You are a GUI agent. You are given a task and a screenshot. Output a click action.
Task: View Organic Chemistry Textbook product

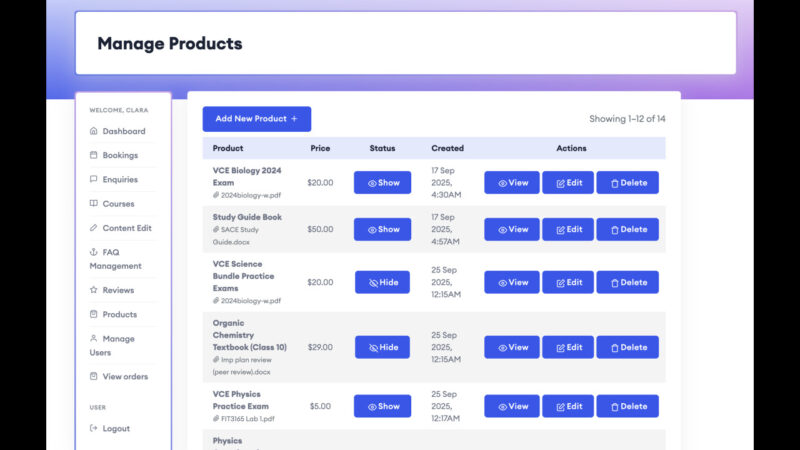coord(512,347)
